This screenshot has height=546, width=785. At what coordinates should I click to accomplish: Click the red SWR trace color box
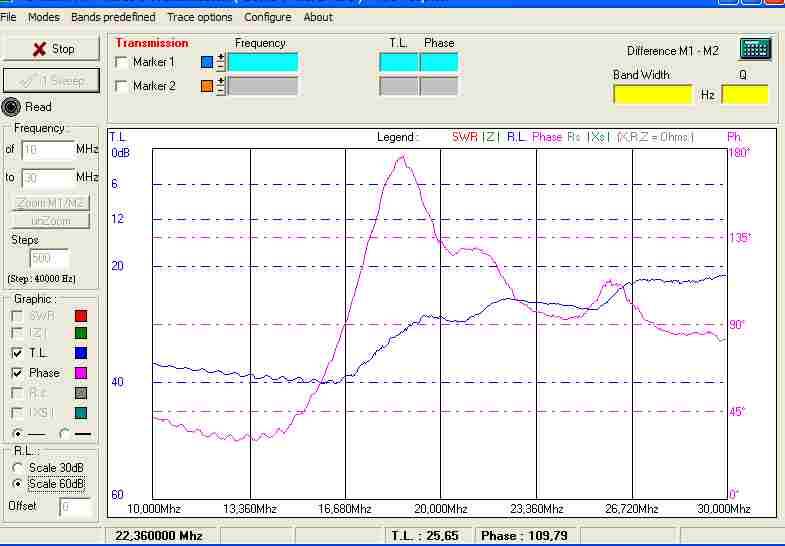[x=81, y=317]
